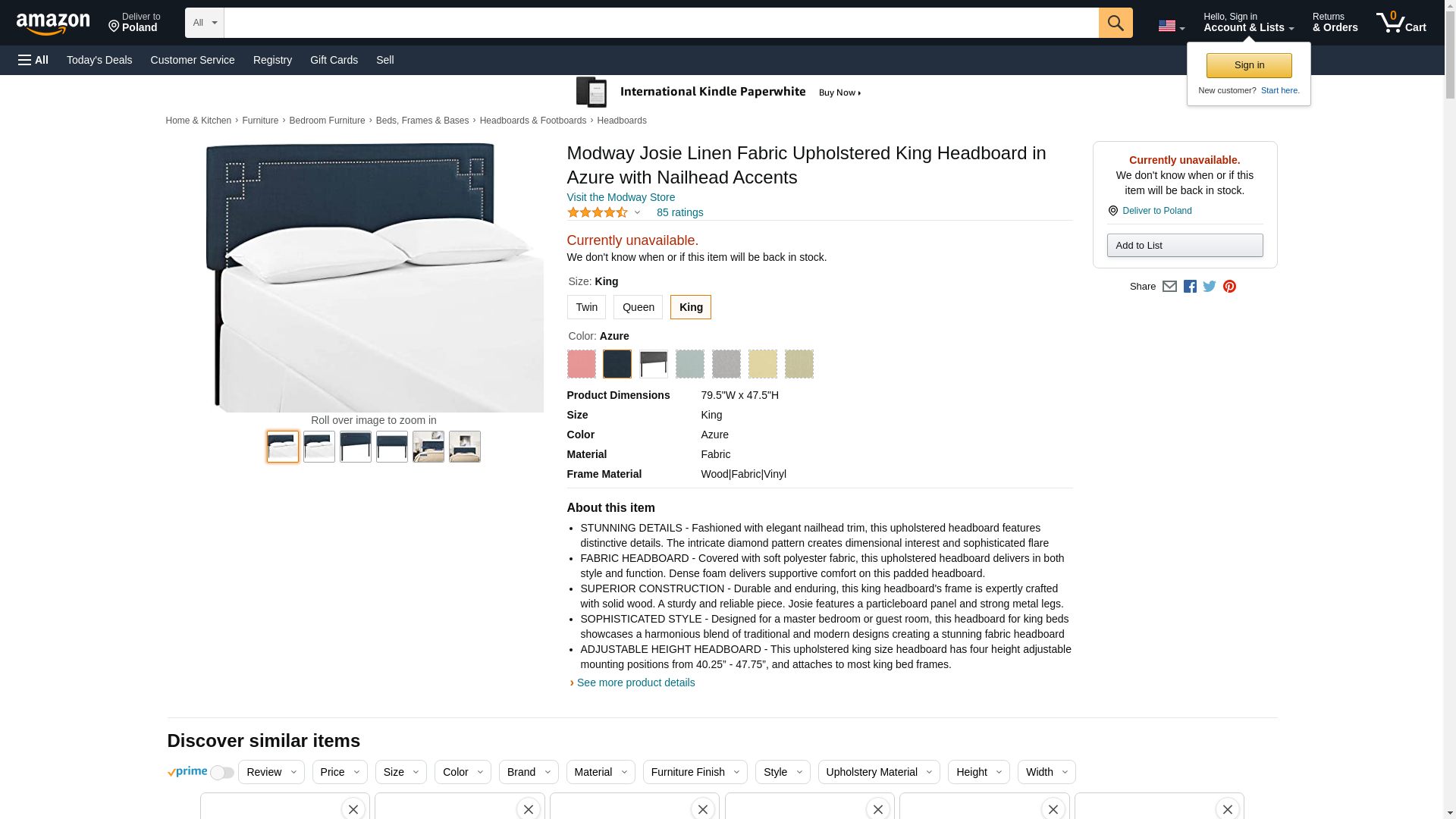Click the magnifying glass search button
Screen dimensions: 1456x819
pyautogui.click(x=1115, y=23)
